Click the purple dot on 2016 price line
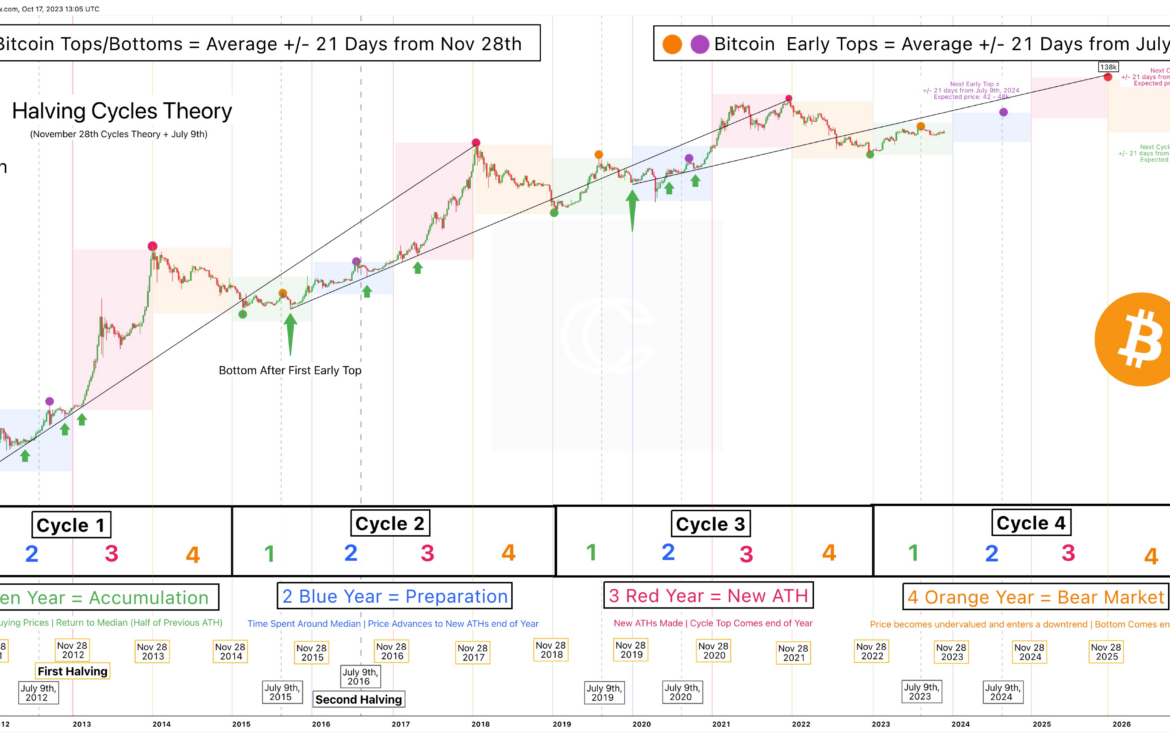This screenshot has height=752, width=1170. point(356,262)
